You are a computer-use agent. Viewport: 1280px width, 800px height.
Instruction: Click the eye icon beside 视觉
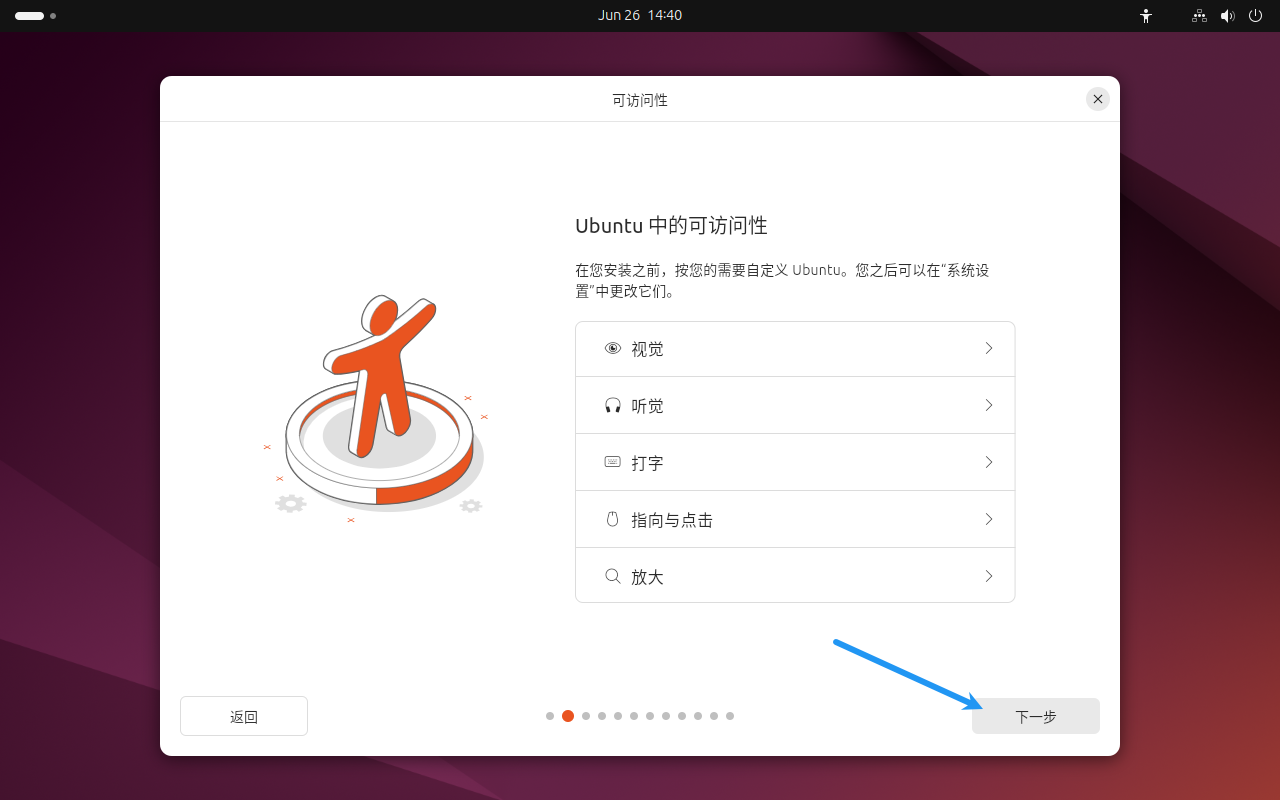(x=613, y=349)
